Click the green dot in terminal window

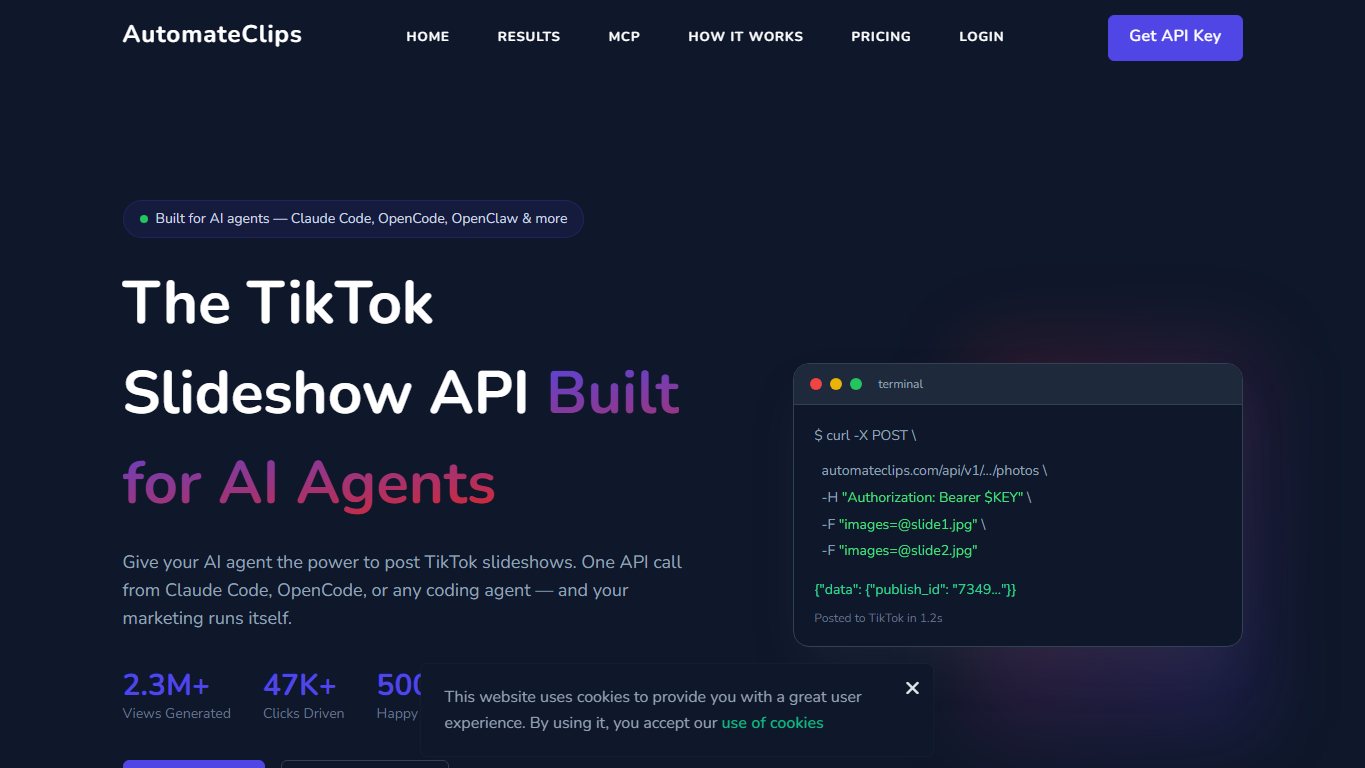click(856, 384)
